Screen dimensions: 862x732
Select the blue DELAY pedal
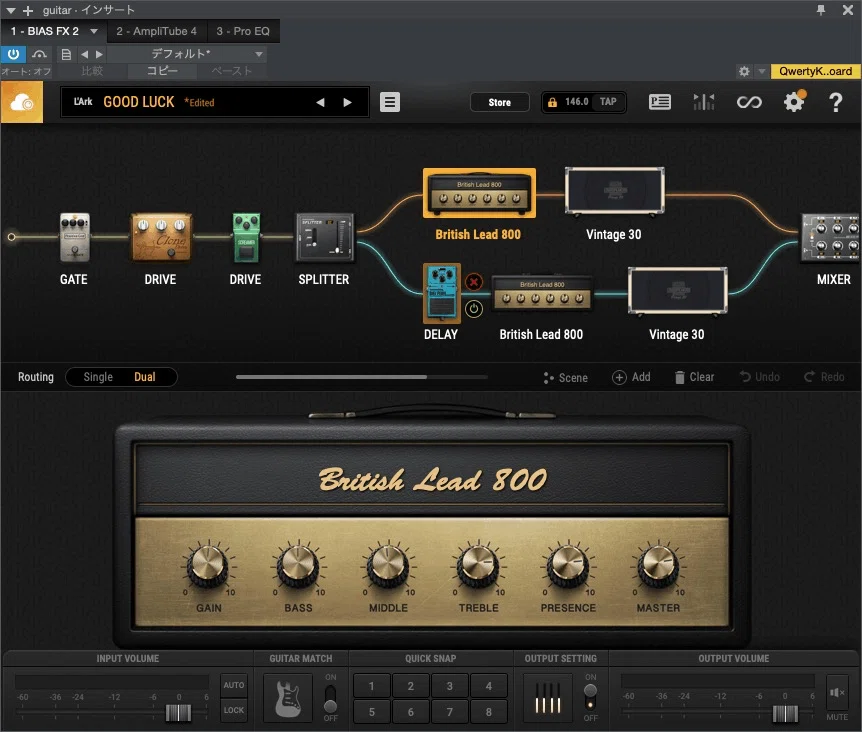(441, 293)
